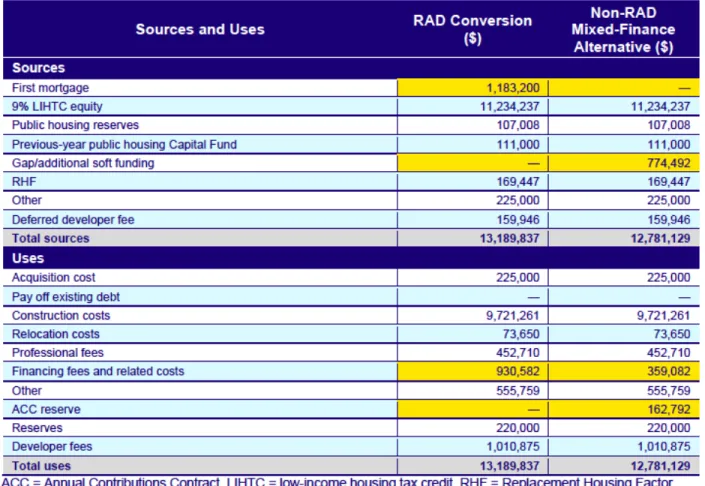The width and height of the screenshot is (705, 486).
Task: Click 169,447 in RAD Conversion column
Action: 518,182
